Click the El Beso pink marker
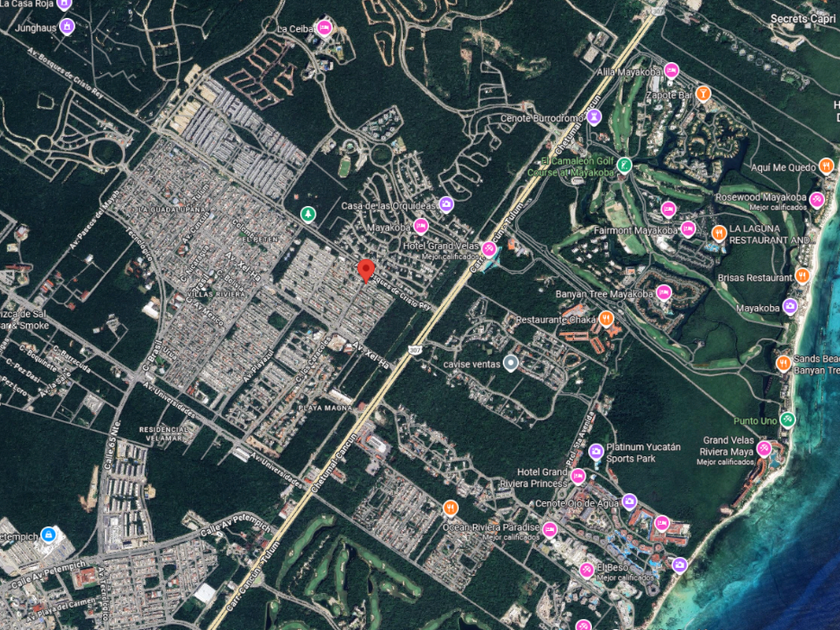Screen dimensions: 840x630 tap(587, 571)
